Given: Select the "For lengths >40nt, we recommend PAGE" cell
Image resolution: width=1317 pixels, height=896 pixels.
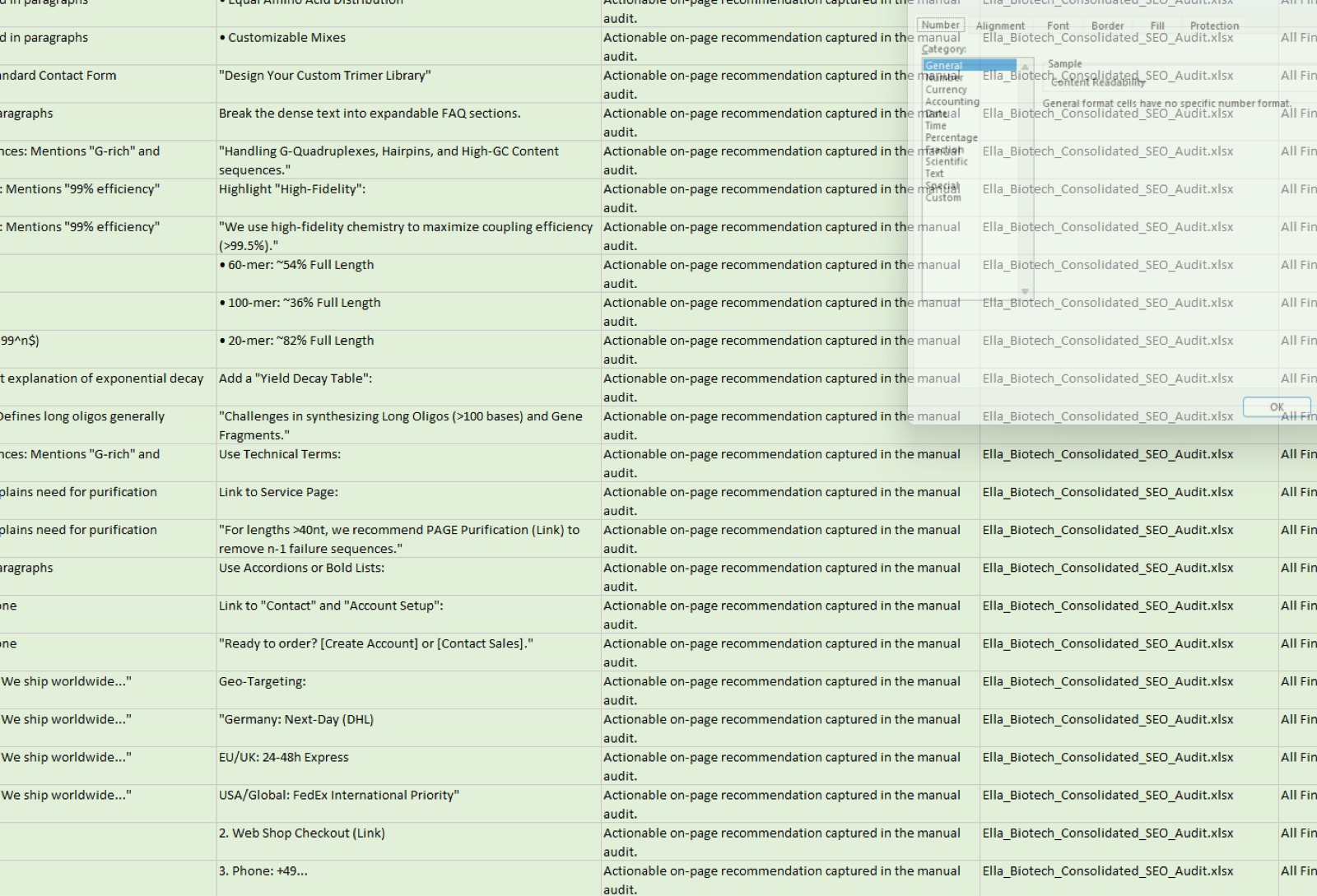Looking at the screenshot, I should 408,539.
